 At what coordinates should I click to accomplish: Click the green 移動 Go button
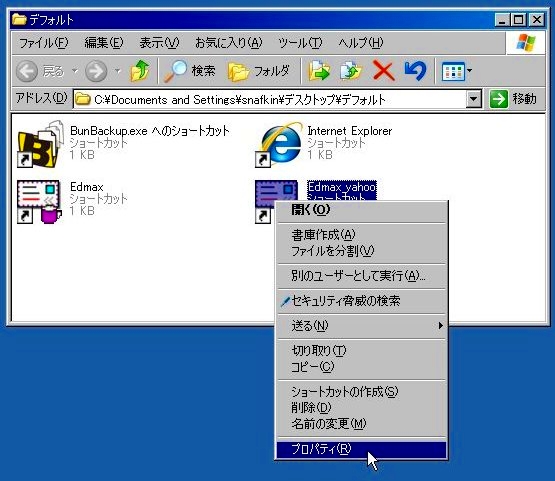click(x=514, y=99)
